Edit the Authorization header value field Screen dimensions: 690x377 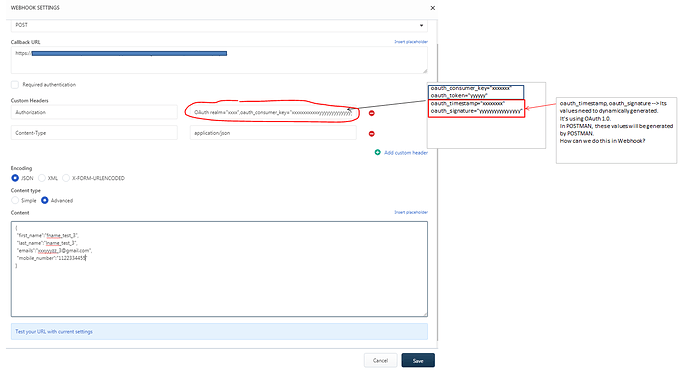273,112
